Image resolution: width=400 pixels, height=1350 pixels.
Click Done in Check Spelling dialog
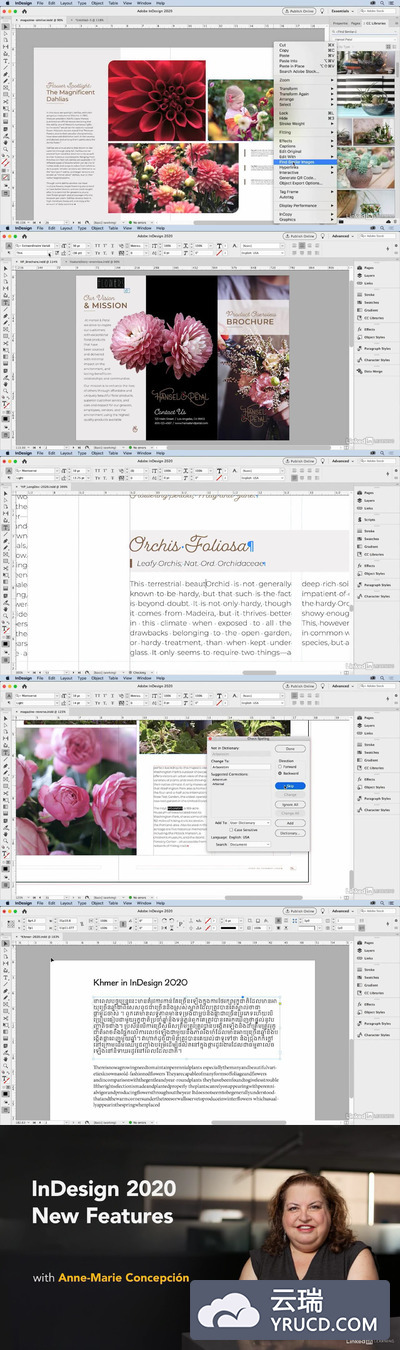coord(290,748)
